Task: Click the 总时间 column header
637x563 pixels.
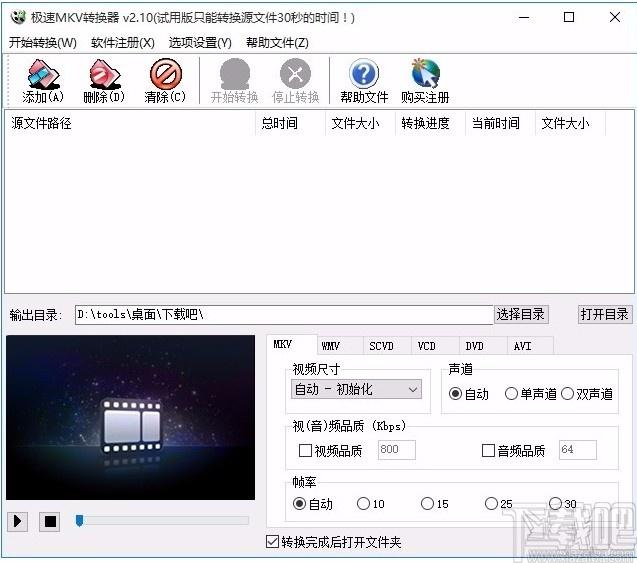Action: [x=290, y=123]
